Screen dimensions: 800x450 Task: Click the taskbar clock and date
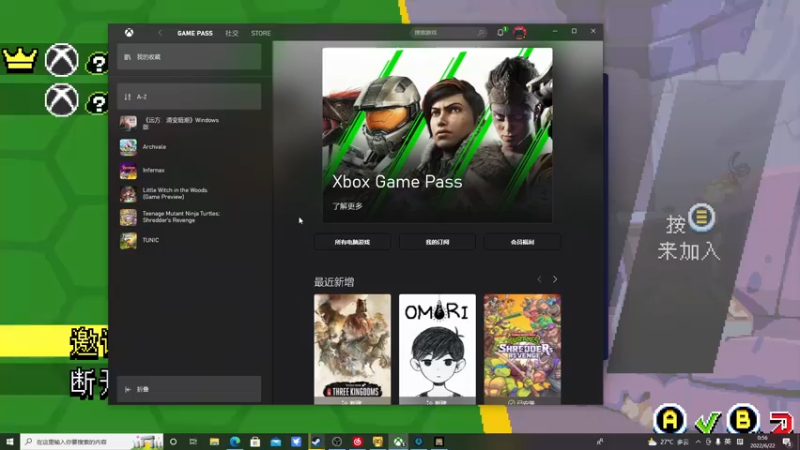762,442
